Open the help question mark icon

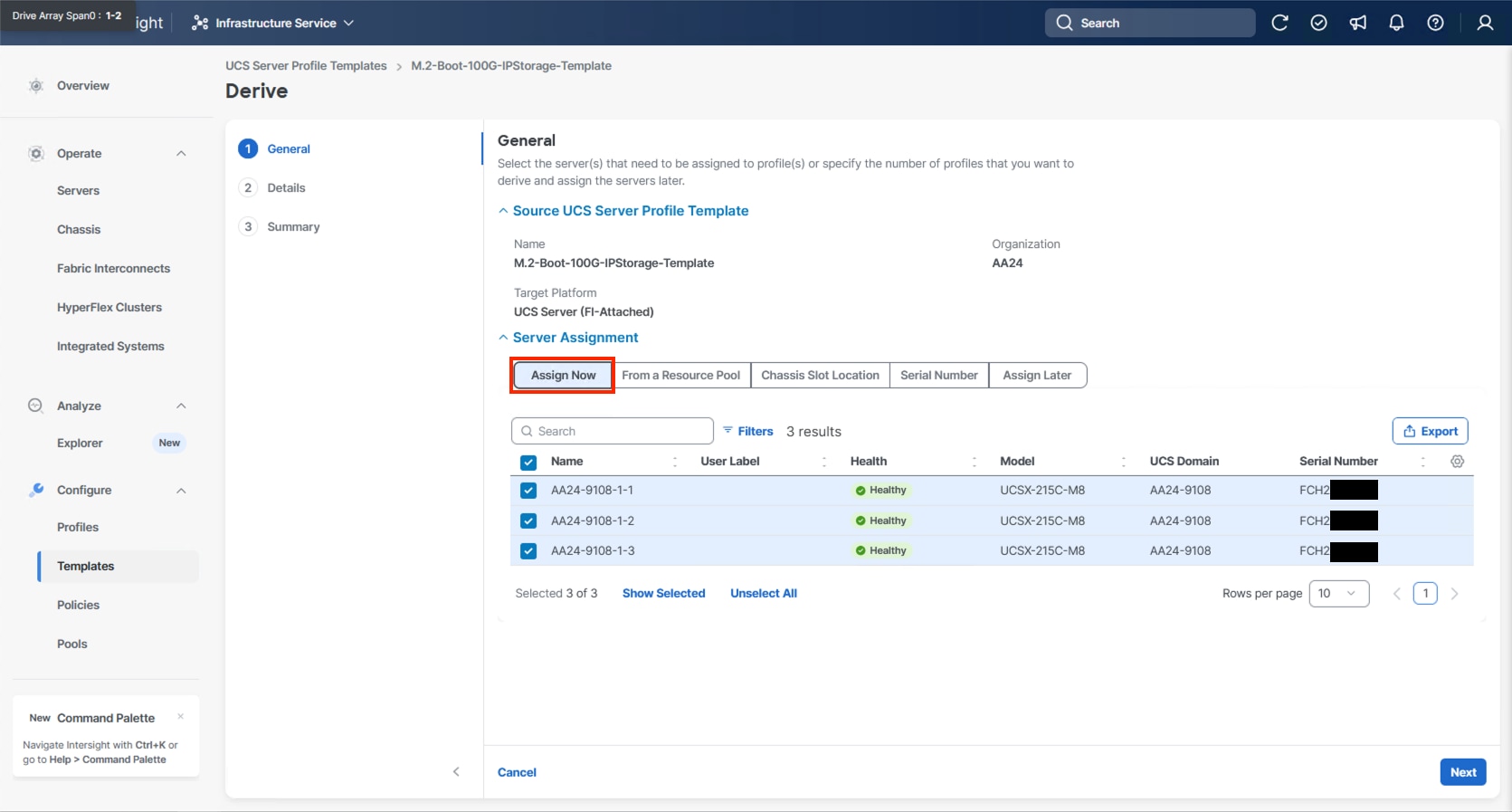[1435, 23]
